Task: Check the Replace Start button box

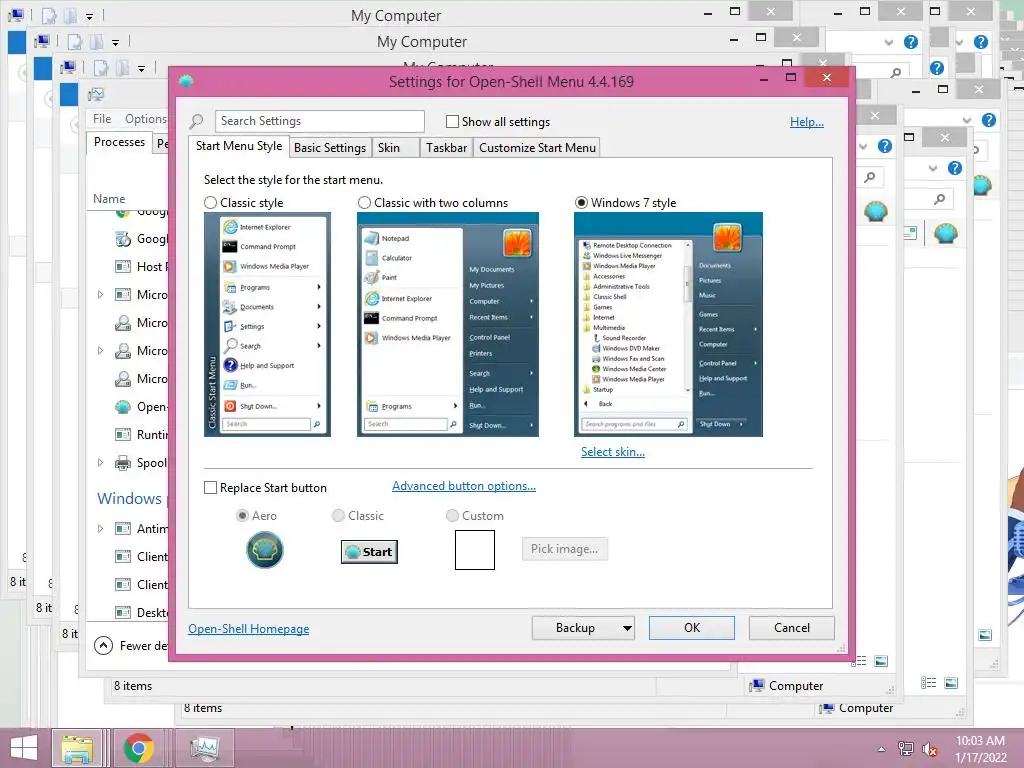Action: [x=210, y=488]
